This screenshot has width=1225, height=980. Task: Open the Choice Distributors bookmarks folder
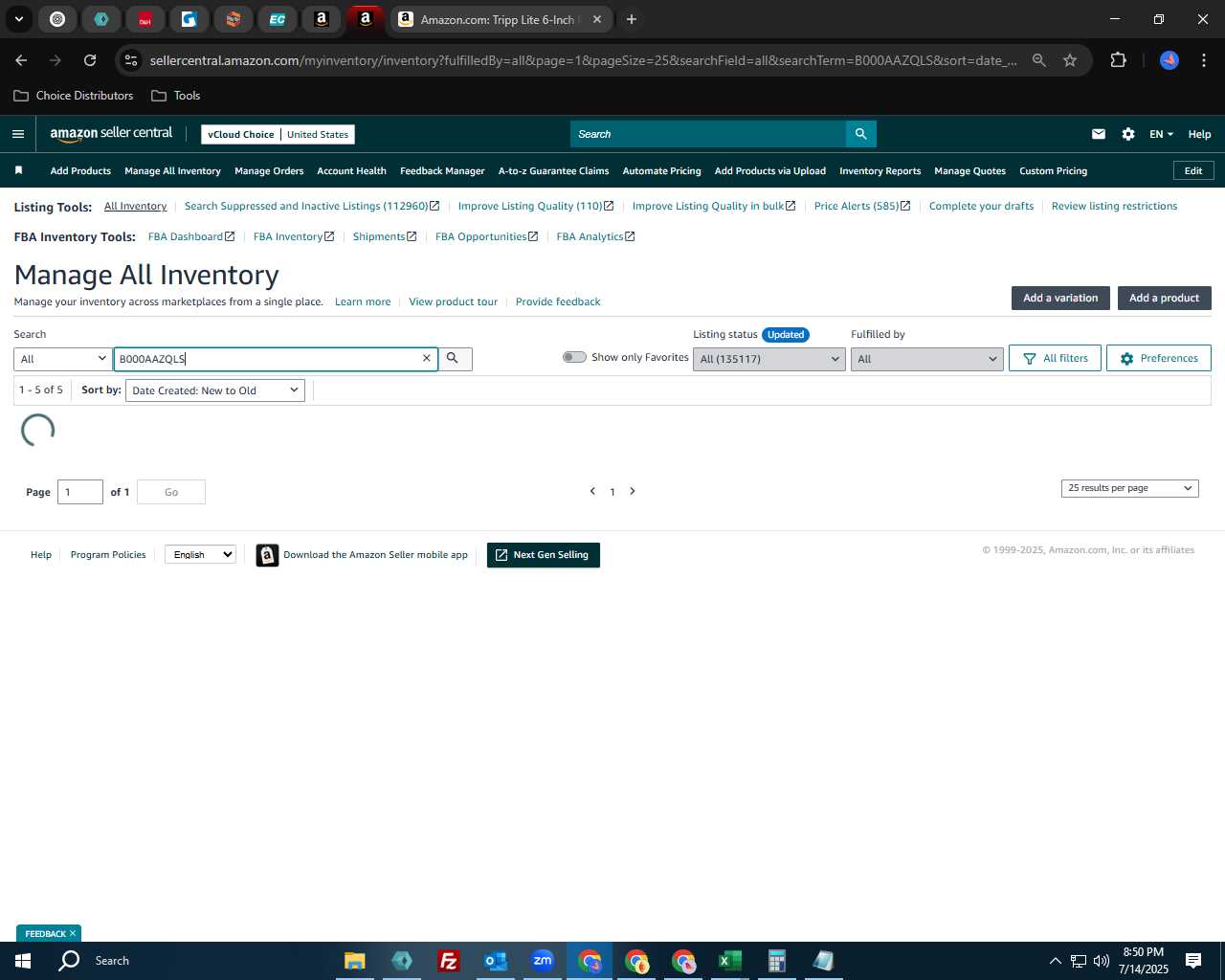pyautogui.click(x=74, y=96)
